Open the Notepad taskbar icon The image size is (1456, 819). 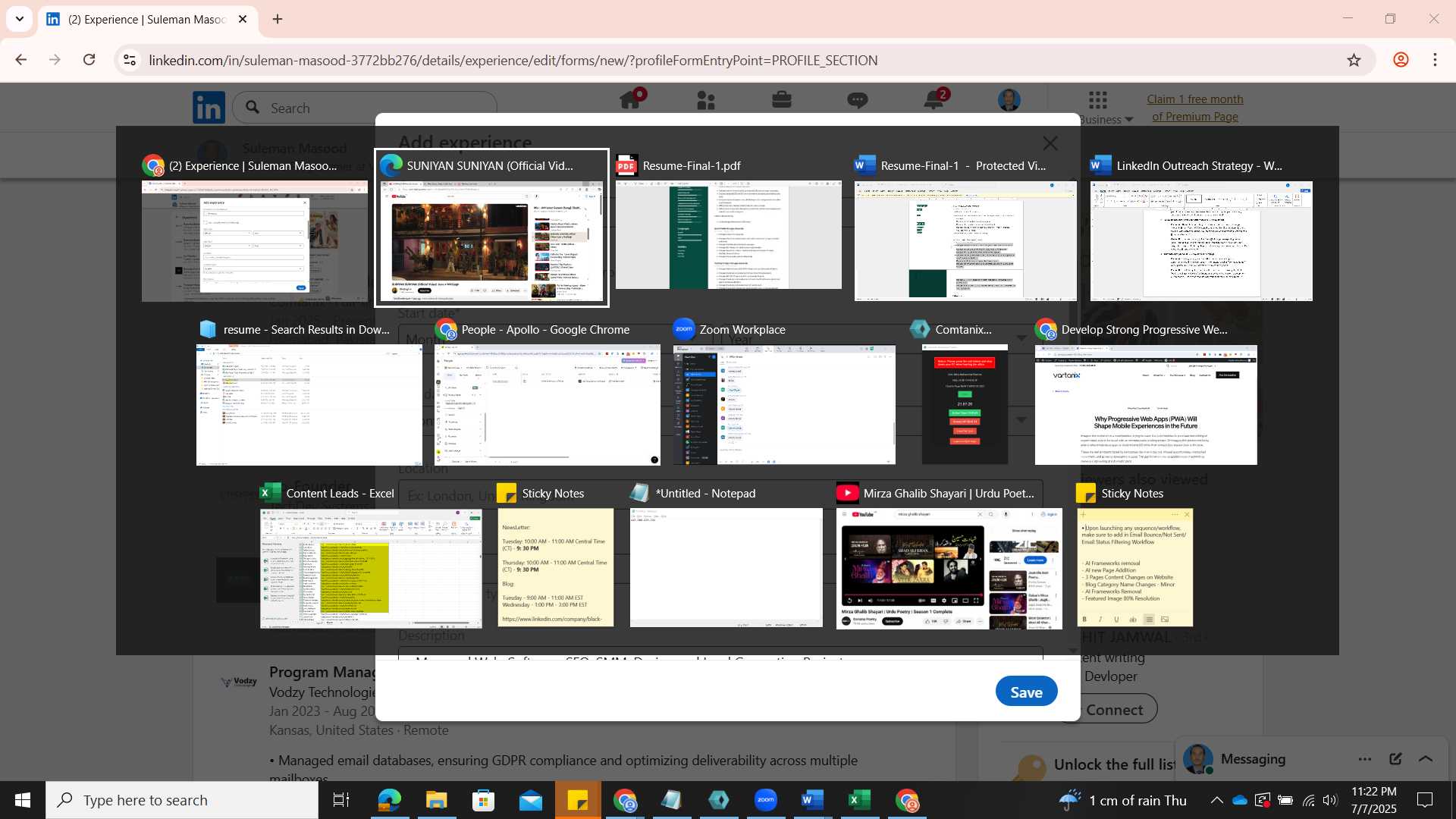(671, 800)
